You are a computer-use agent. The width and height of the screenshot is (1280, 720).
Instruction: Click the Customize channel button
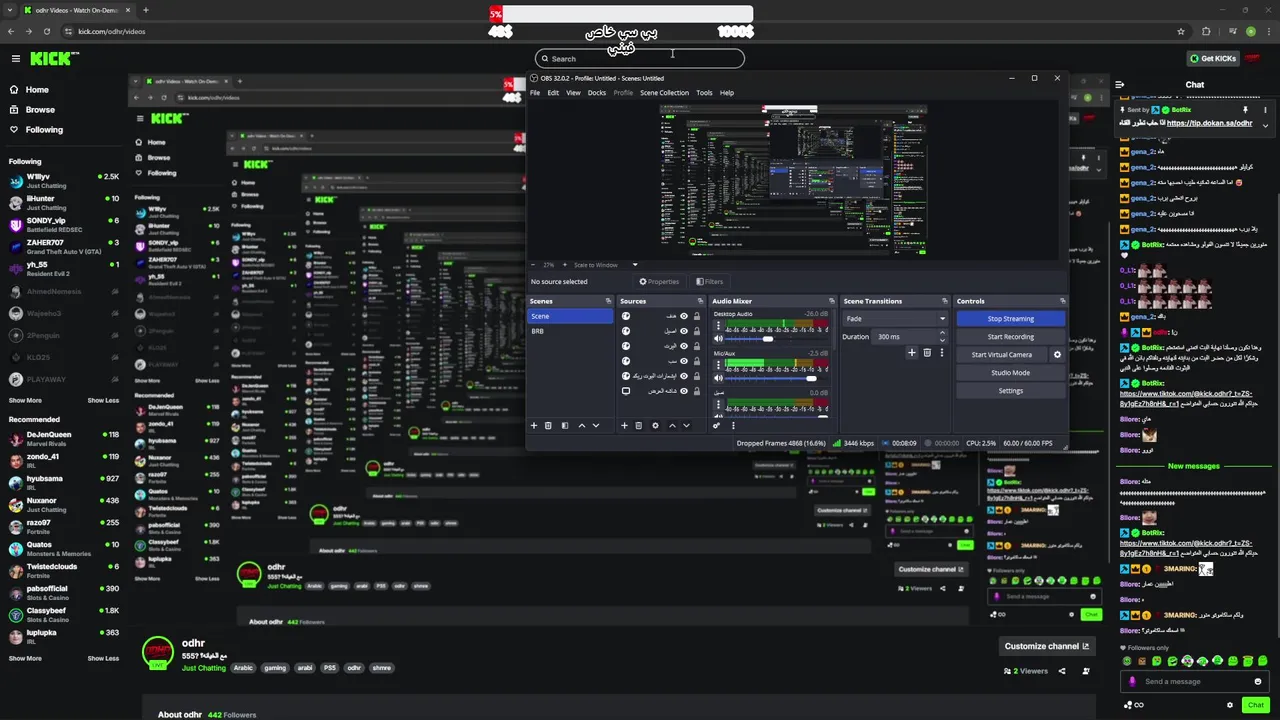(x=1047, y=646)
